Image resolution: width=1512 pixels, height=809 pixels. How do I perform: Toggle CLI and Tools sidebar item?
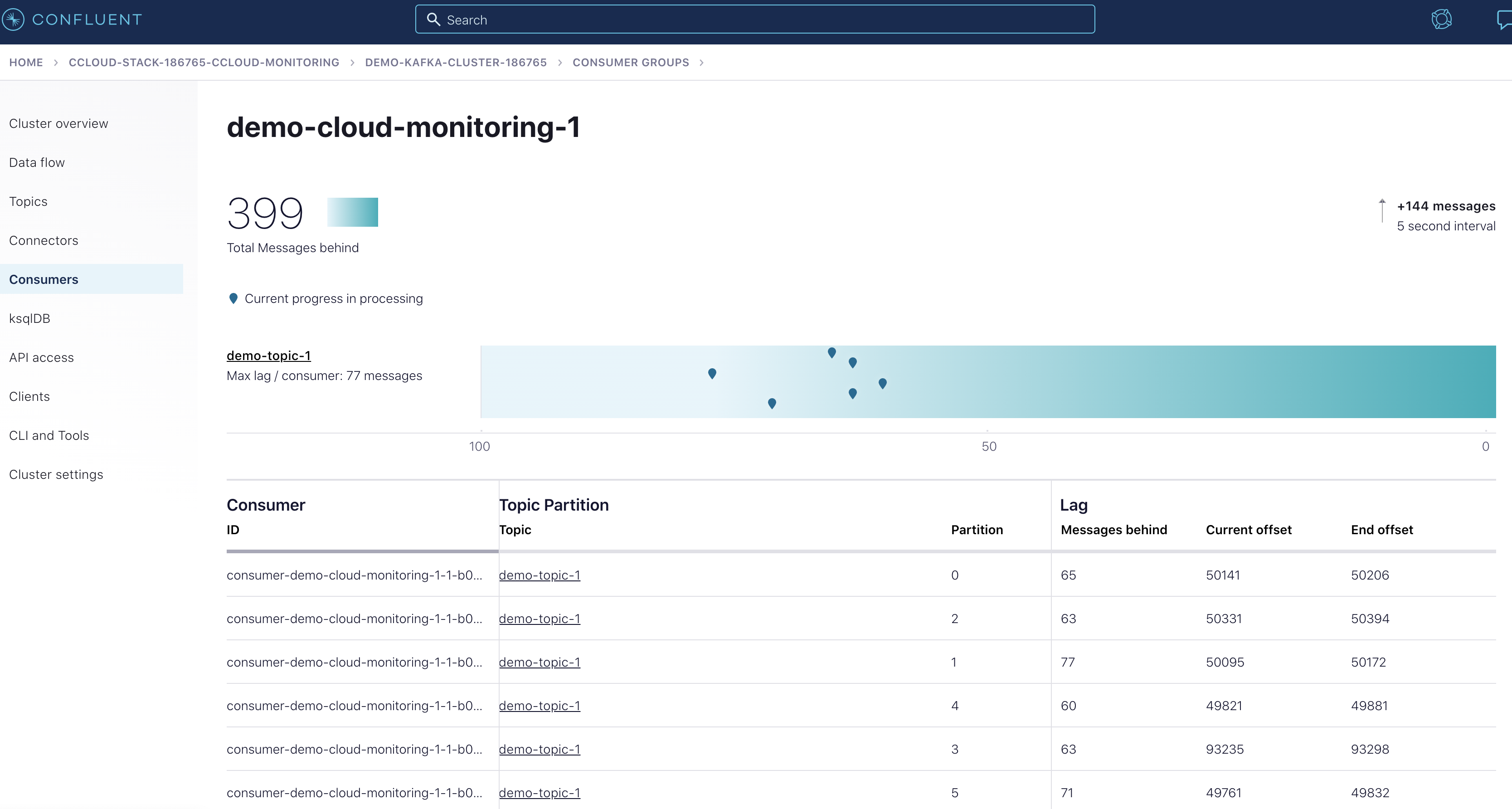(48, 435)
